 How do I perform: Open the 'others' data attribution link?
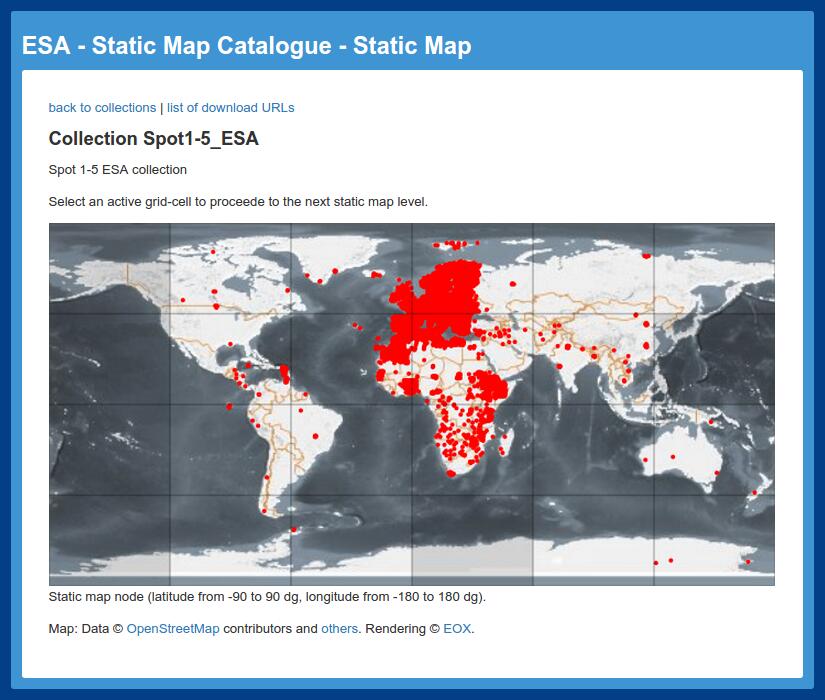click(339, 628)
